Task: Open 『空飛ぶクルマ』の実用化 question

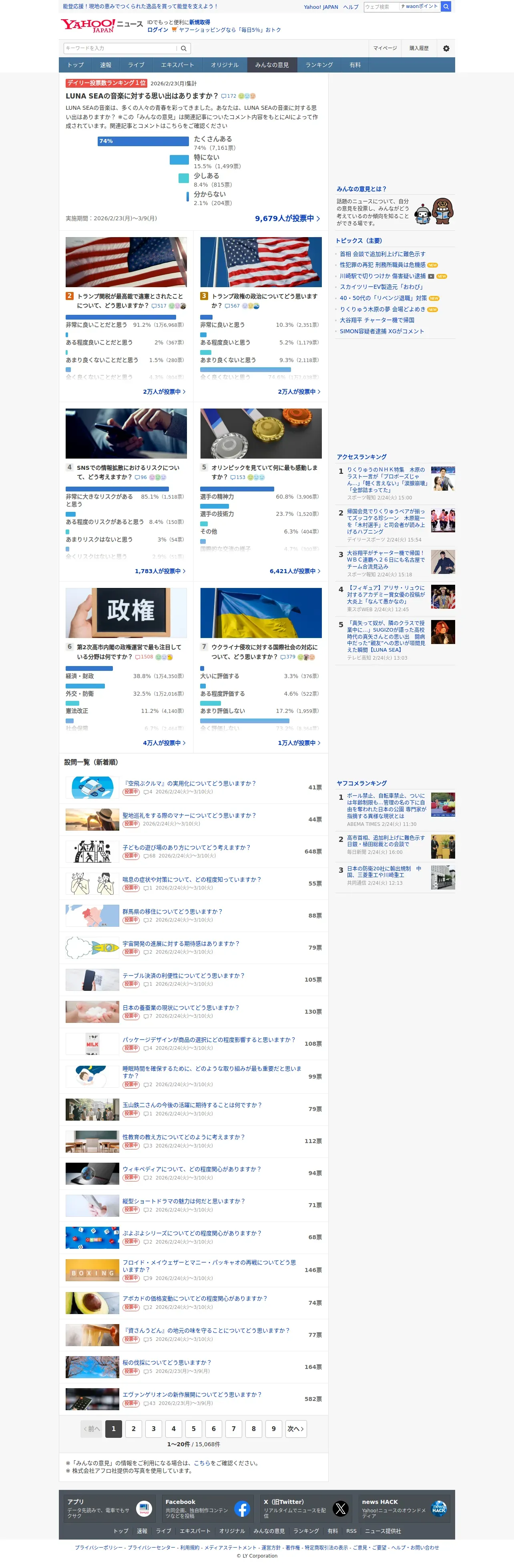Action: (189, 784)
